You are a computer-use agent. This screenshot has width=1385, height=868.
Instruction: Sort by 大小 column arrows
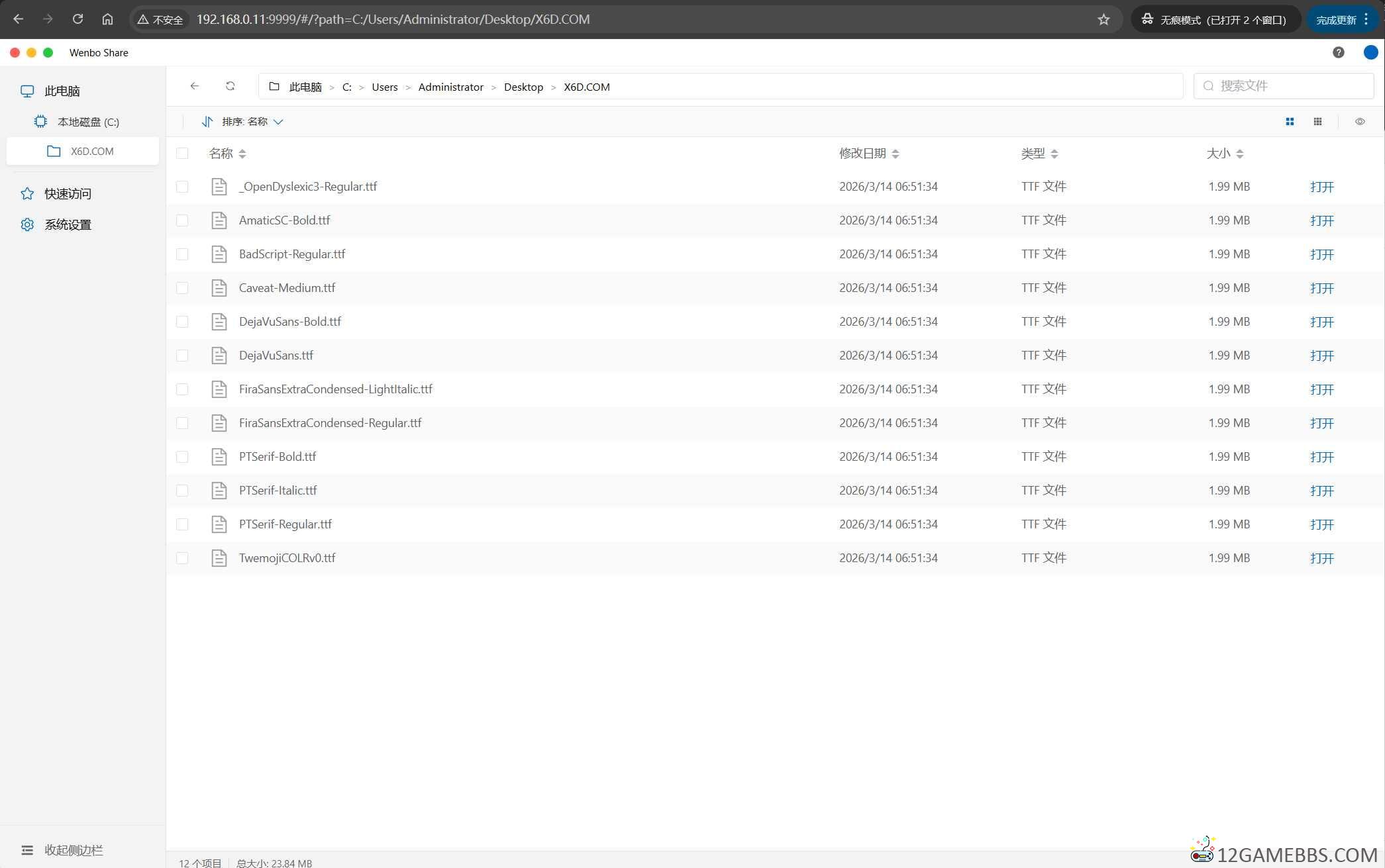[x=1240, y=154]
